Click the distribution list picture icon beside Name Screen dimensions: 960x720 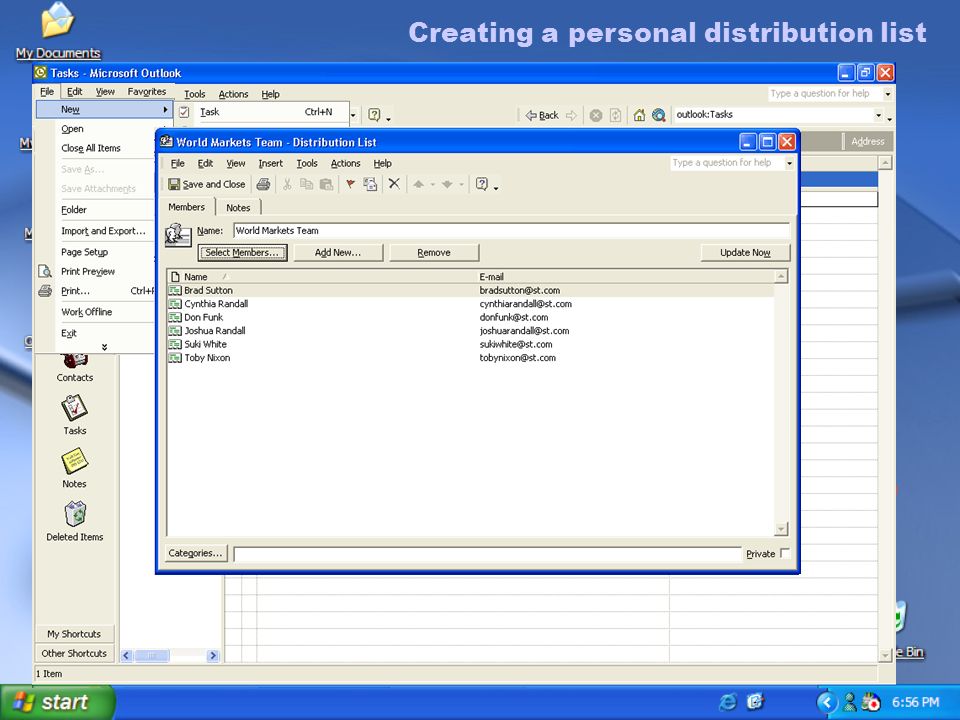178,234
